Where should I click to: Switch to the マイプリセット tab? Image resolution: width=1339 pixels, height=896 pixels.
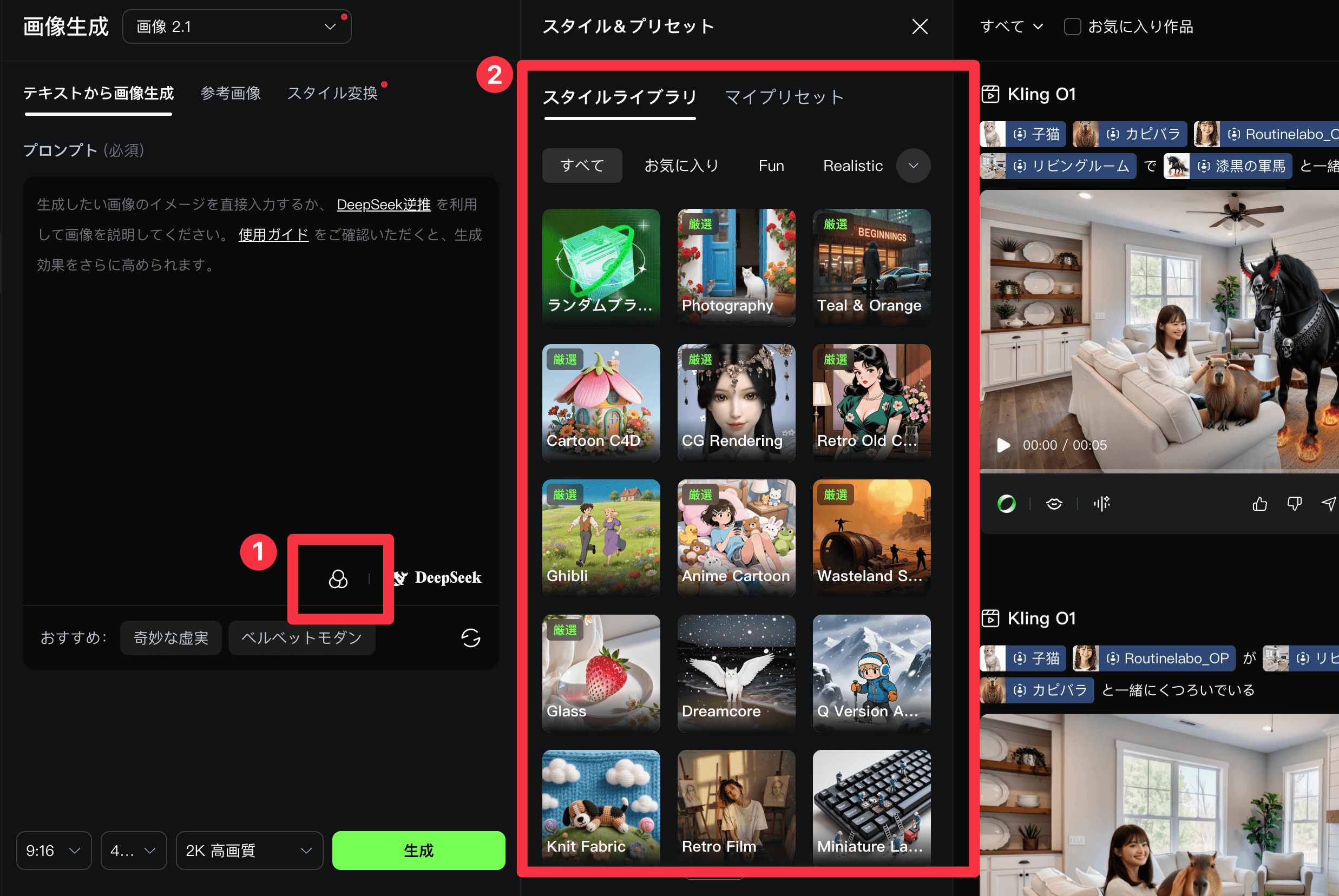(x=784, y=97)
